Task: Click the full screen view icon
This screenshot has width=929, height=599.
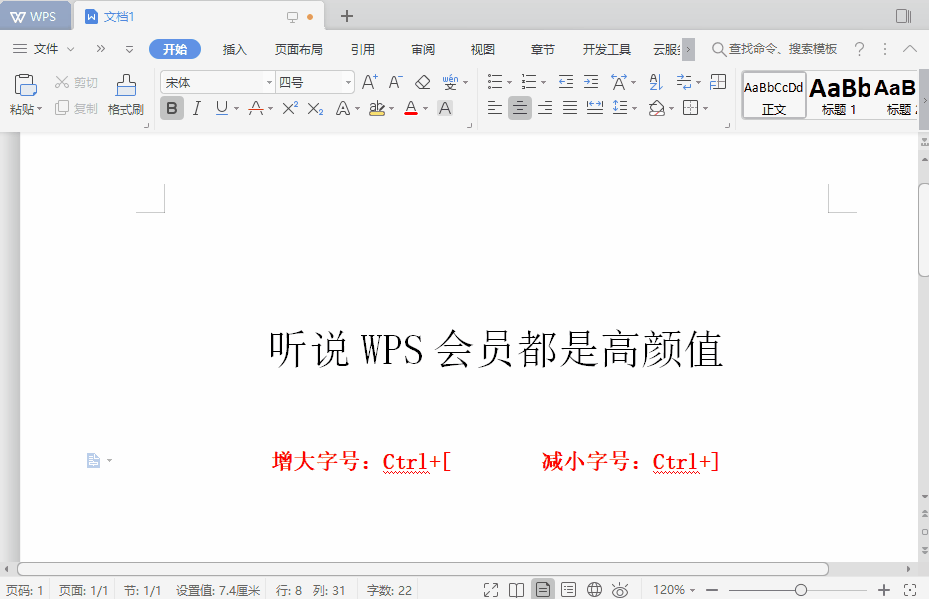Action: pos(491,590)
